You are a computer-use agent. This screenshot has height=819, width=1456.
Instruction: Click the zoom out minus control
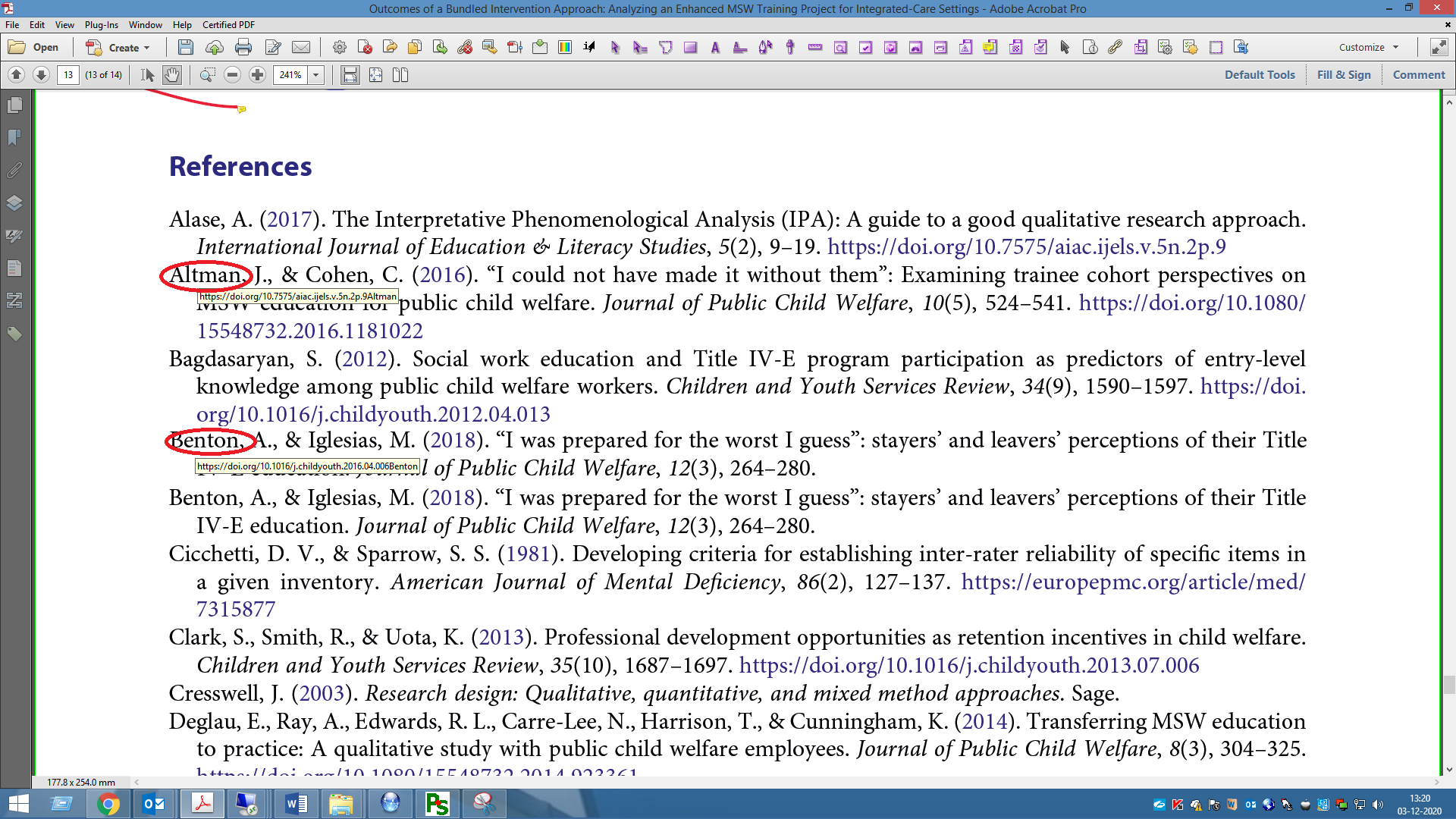tap(232, 74)
